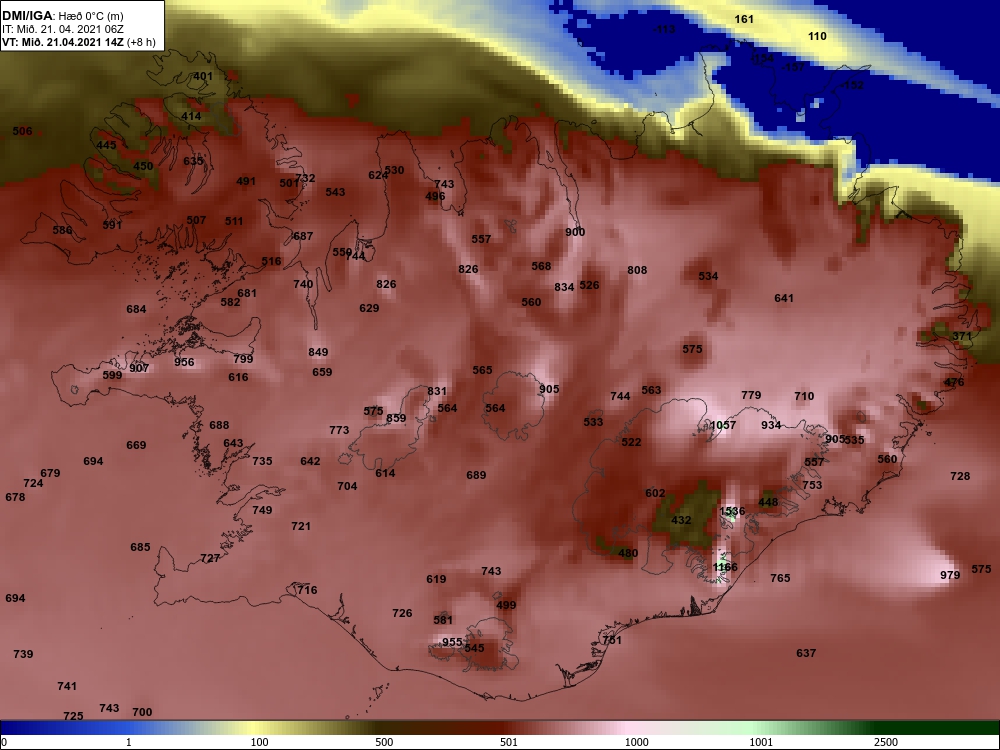The height and width of the screenshot is (750, 1000).
Task: Select the map value '1057'
Action: [723, 425]
